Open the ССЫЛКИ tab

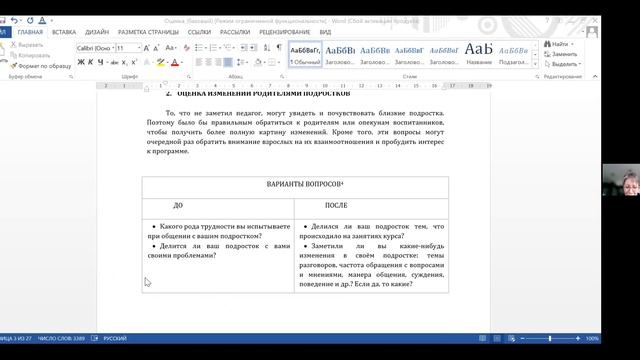(199, 32)
